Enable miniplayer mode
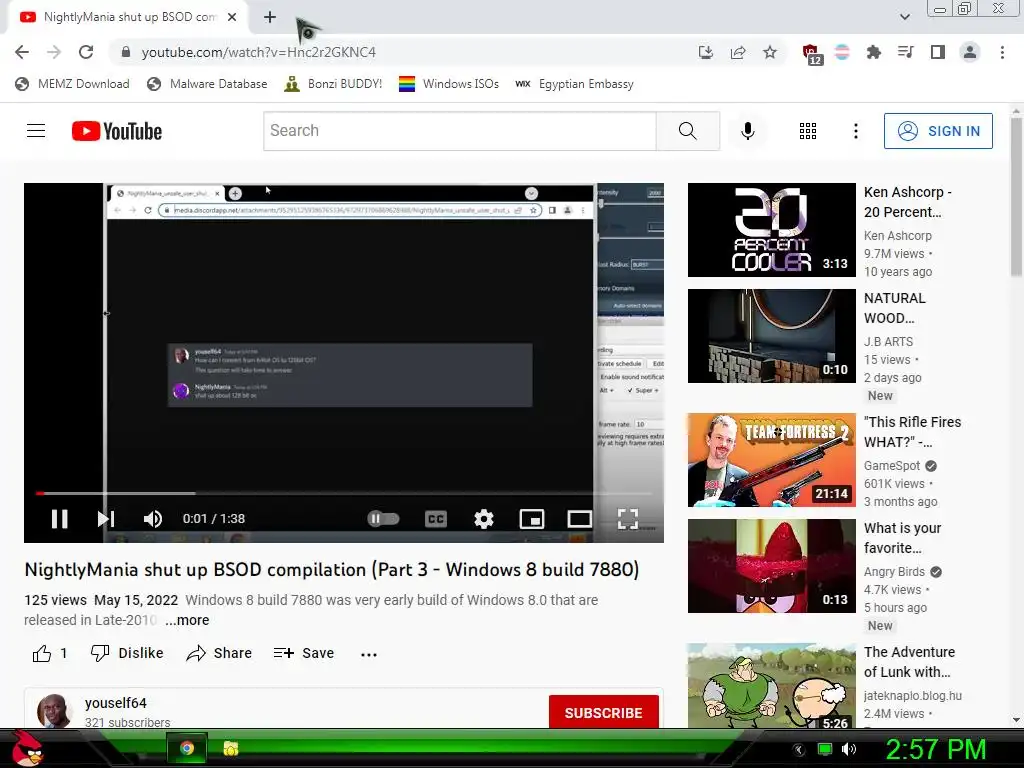The image size is (1024, 768). pos(532,519)
